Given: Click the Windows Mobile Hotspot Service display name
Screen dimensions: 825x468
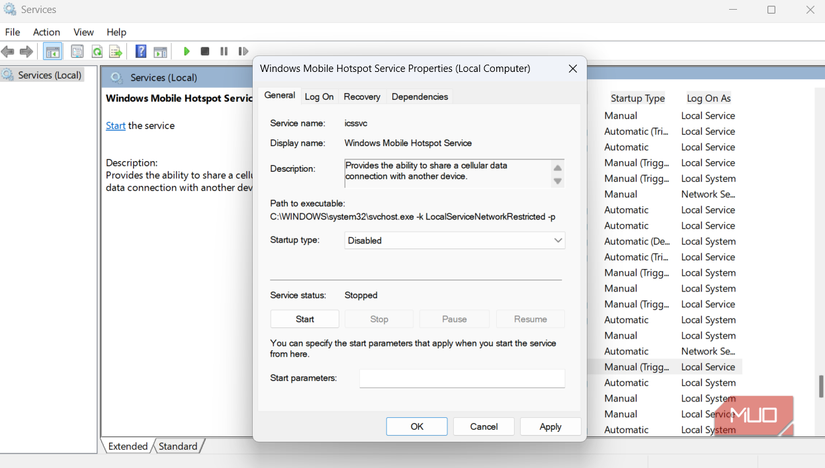Looking at the screenshot, I should (408, 143).
